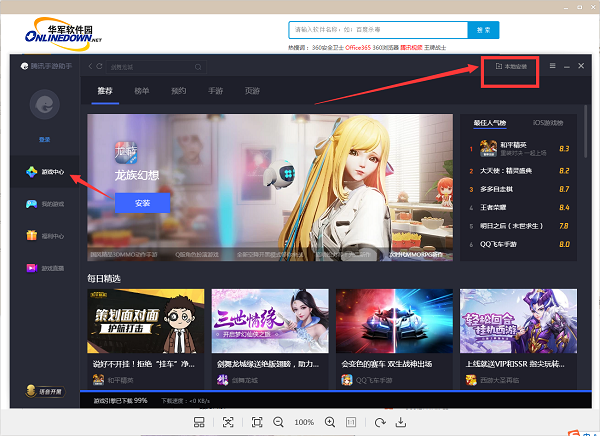Click the 登录 login link
Screen dimensions: 600x436
pos(45,140)
